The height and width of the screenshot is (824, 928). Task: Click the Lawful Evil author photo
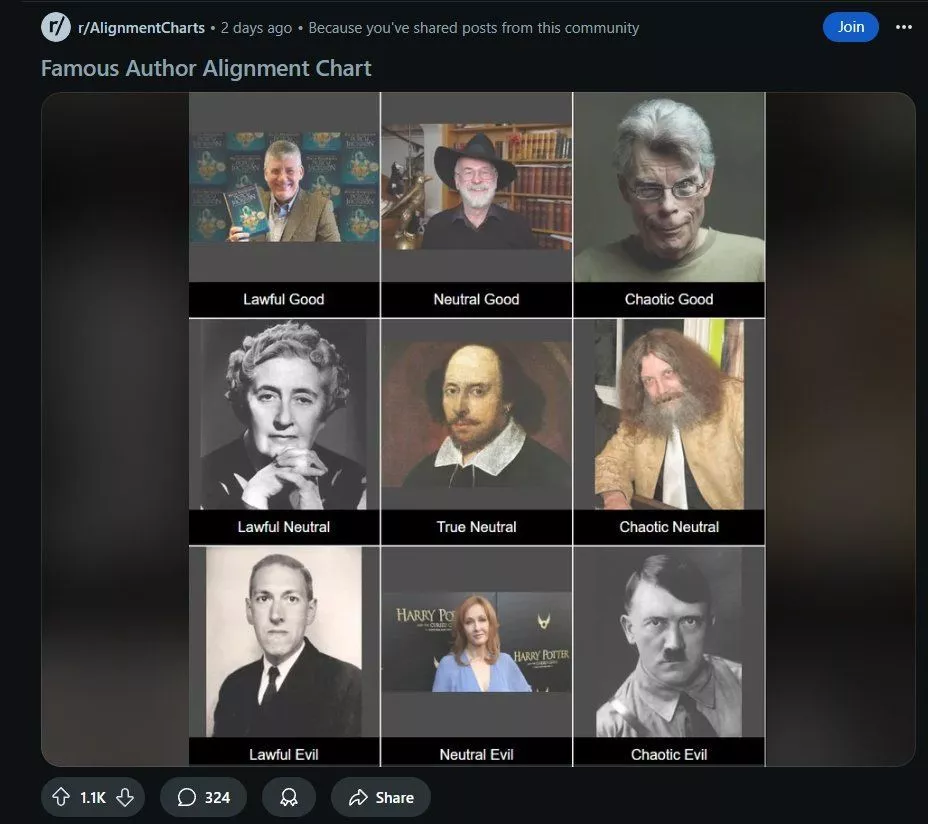(283, 642)
